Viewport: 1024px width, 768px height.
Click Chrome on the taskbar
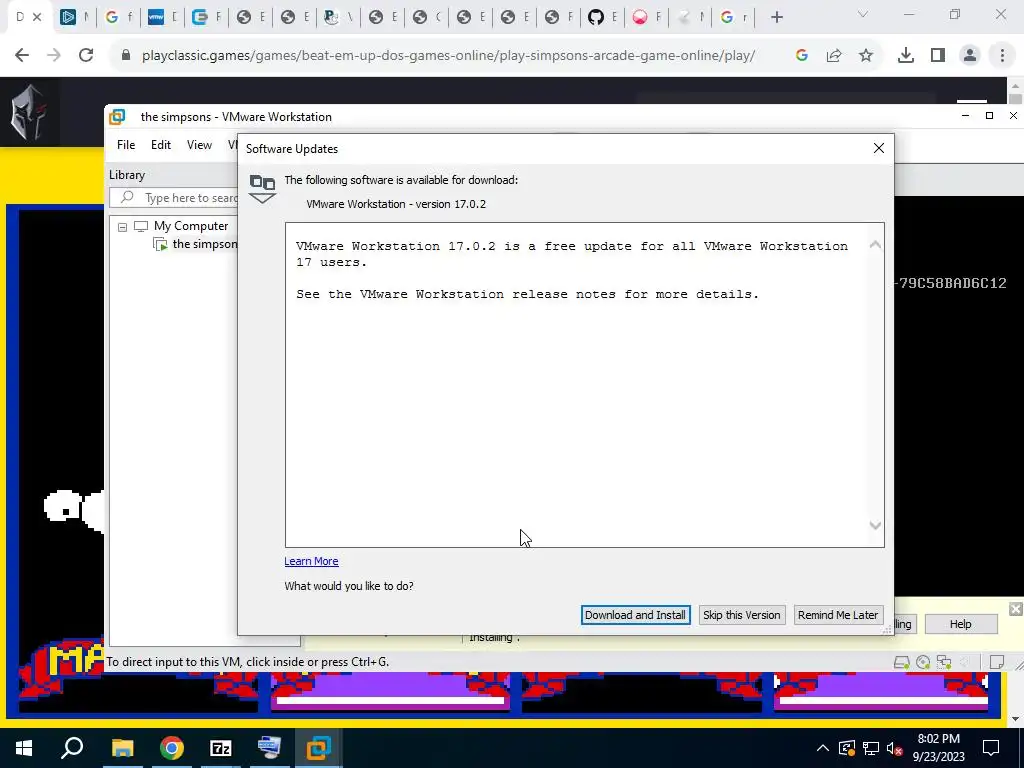pos(171,748)
